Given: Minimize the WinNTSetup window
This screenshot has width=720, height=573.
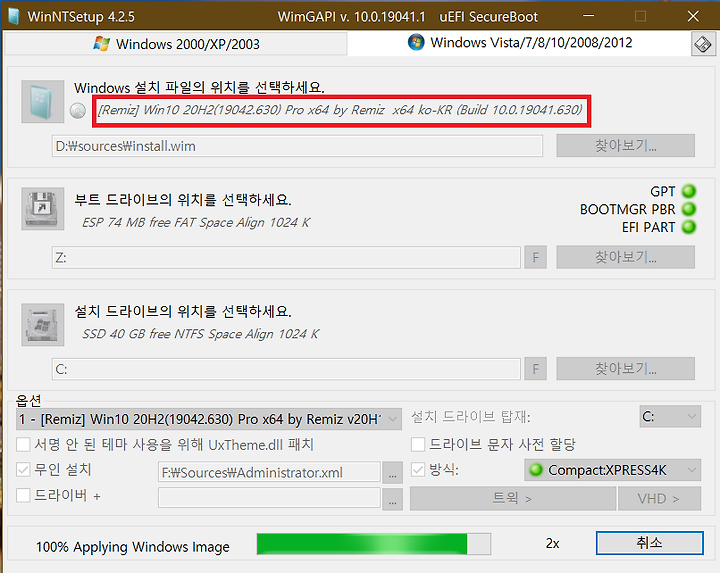Looking at the screenshot, I should [x=588, y=16].
